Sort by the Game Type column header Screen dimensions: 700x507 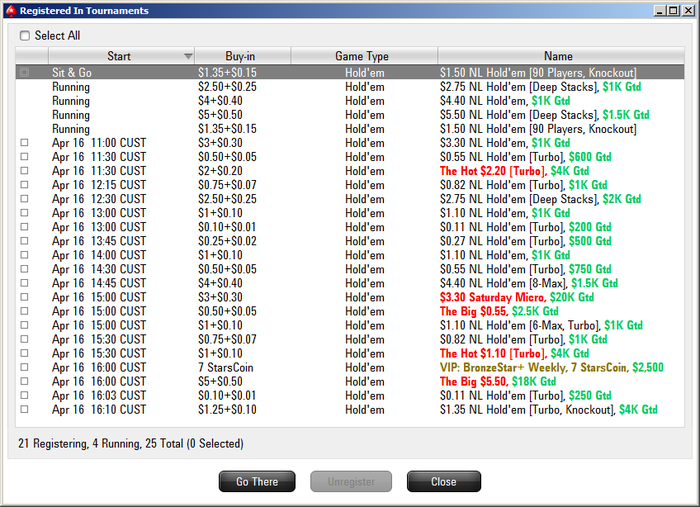[364, 56]
